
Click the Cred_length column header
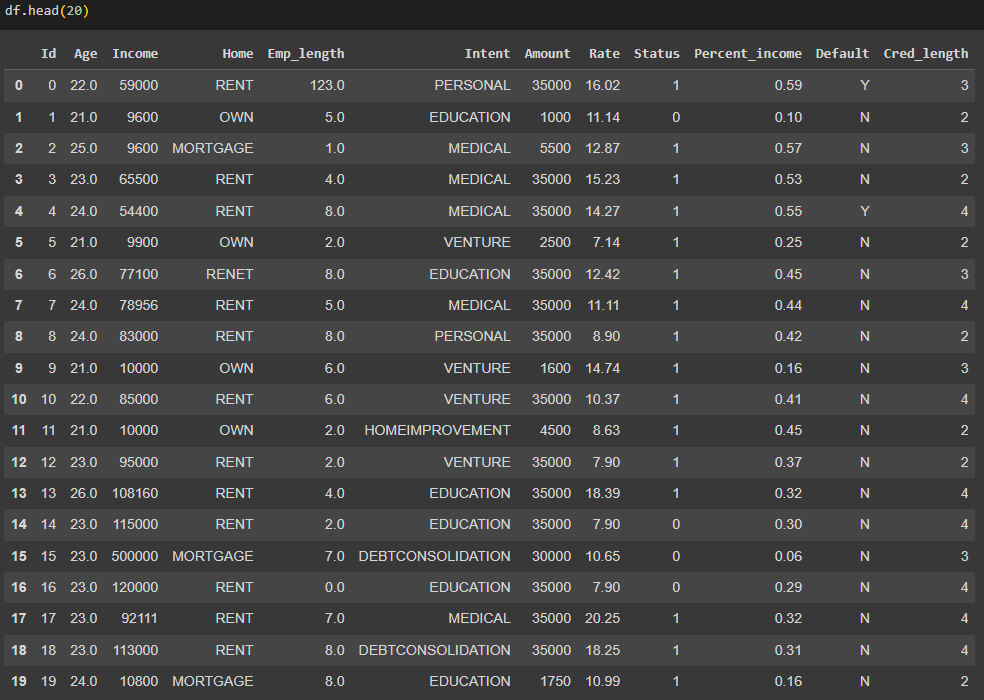coord(926,53)
